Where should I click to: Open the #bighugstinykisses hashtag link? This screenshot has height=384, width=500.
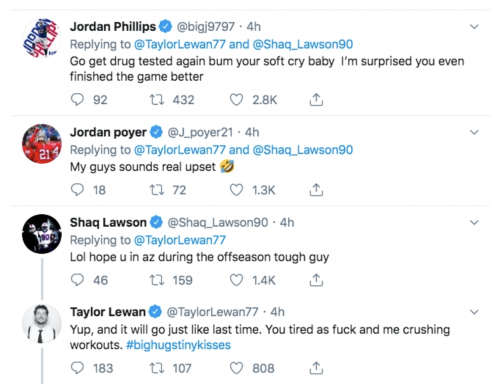pos(178,345)
